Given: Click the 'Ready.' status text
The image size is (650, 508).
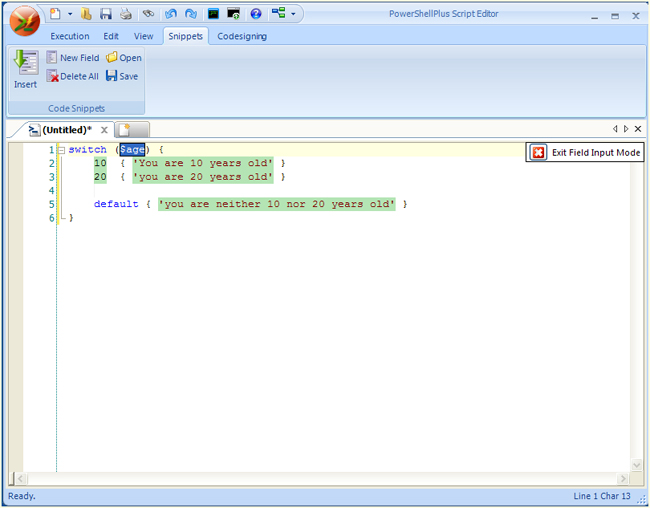Looking at the screenshot, I should pyautogui.click(x=22, y=496).
